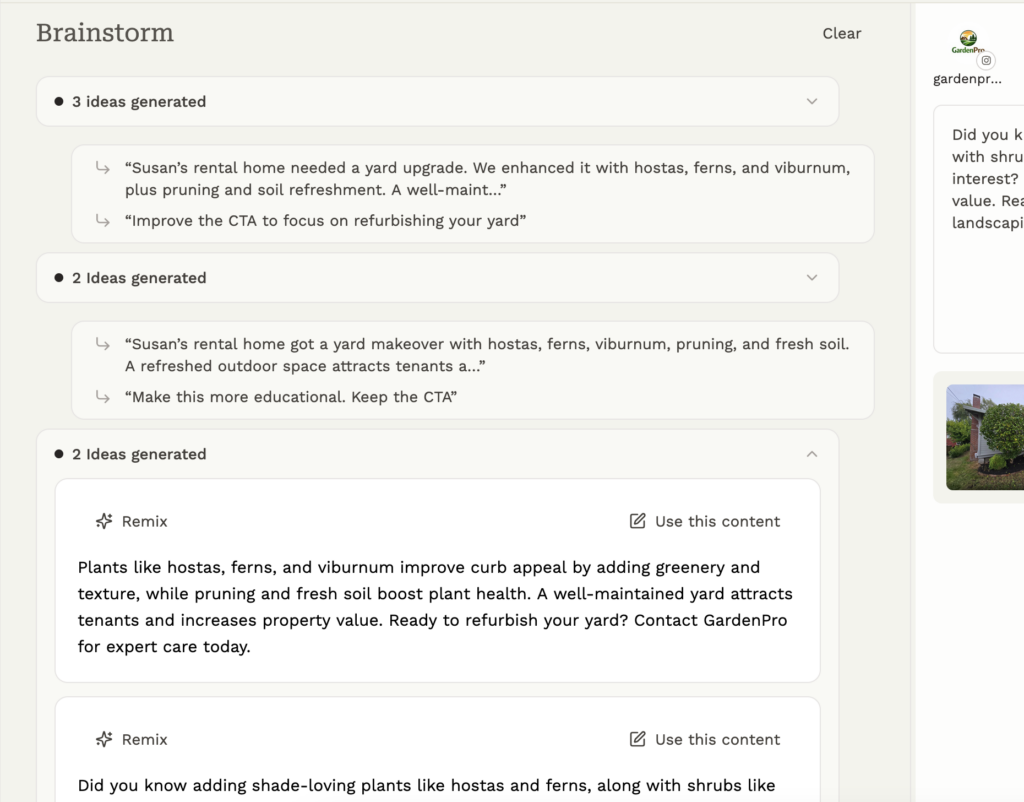The image size is (1024, 802).
Task: Use the "Did you know" idea content
Action: coord(705,740)
